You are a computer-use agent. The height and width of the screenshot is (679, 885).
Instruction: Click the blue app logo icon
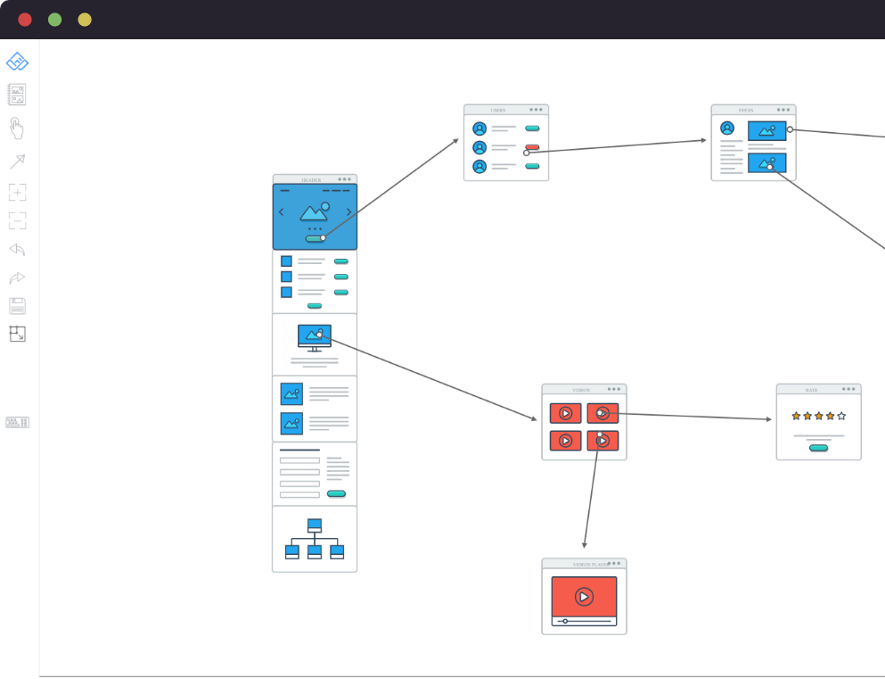pos(17,62)
